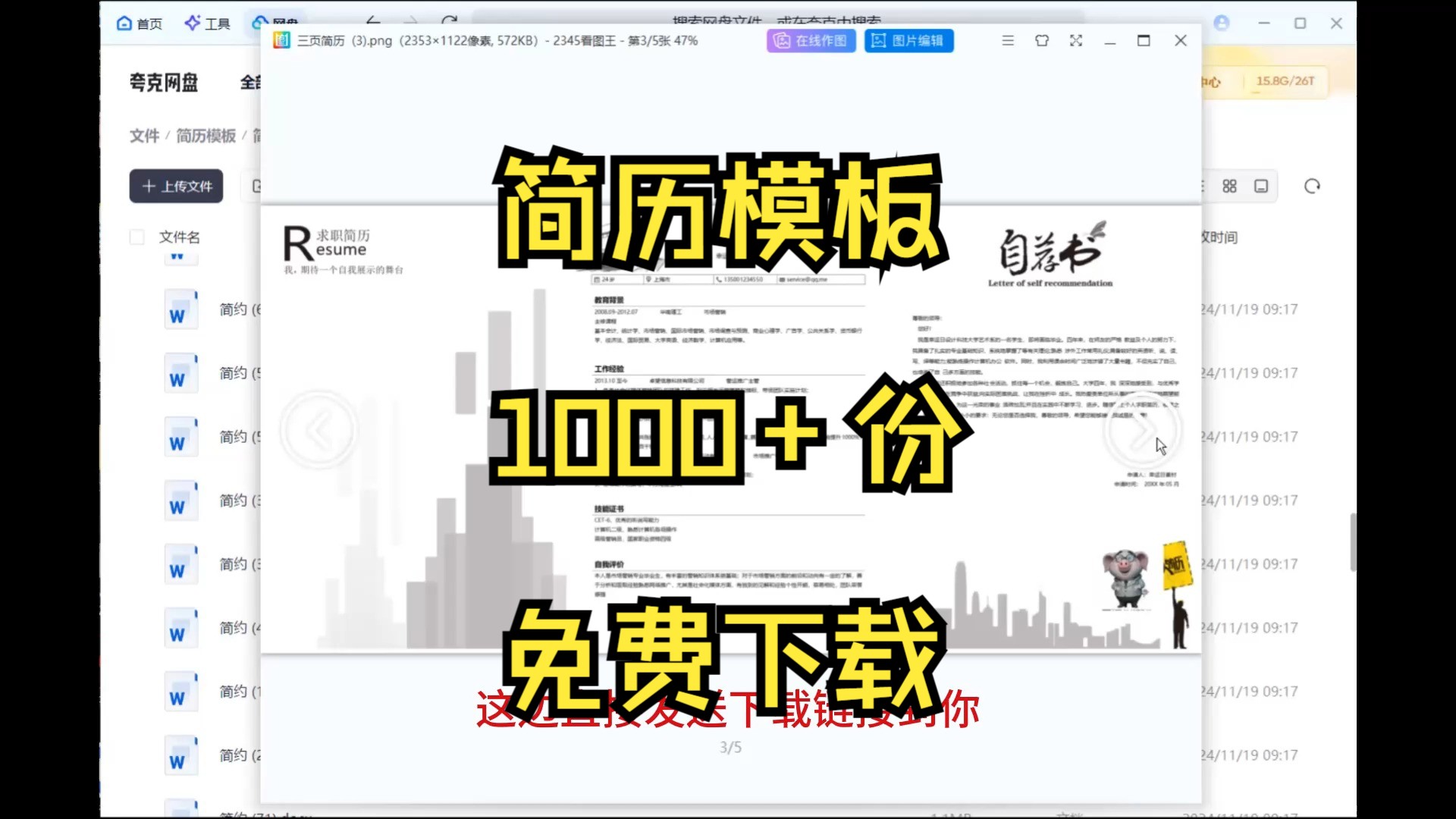Go to 首页 home tab in Quark window
Screen dimensions: 1456x819
[140, 24]
